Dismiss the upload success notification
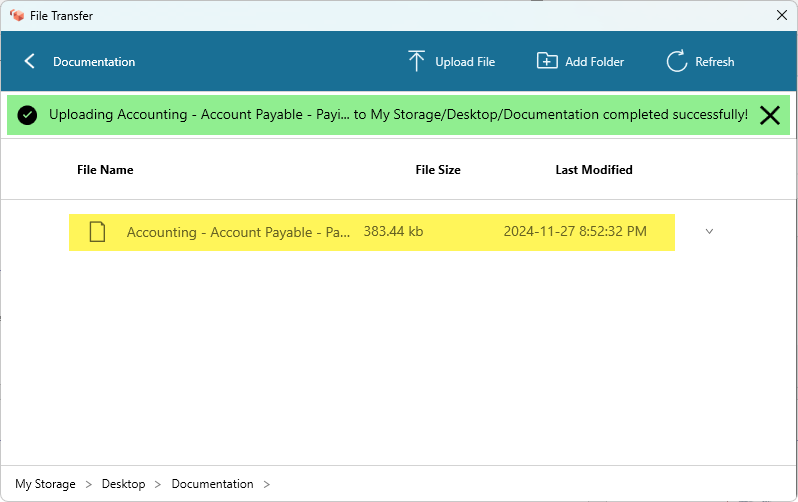This screenshot has width=798, height=502. 770,115
